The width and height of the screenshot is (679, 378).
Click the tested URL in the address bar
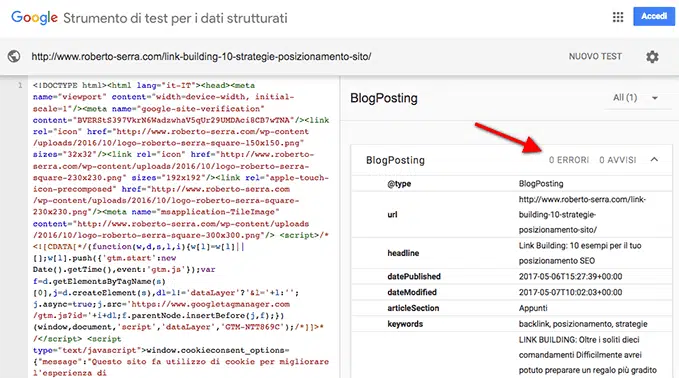pos(201,56)
